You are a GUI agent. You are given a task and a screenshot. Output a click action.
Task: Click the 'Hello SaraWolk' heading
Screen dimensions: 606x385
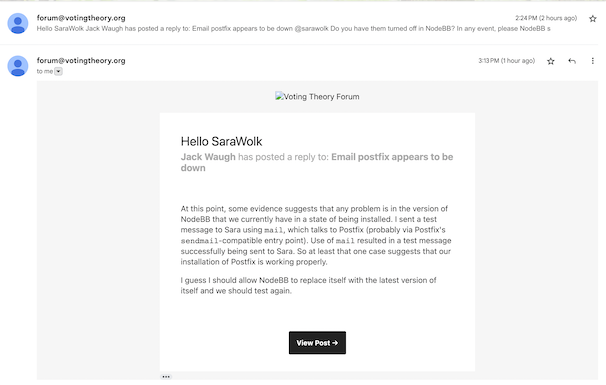coord(221,141)
